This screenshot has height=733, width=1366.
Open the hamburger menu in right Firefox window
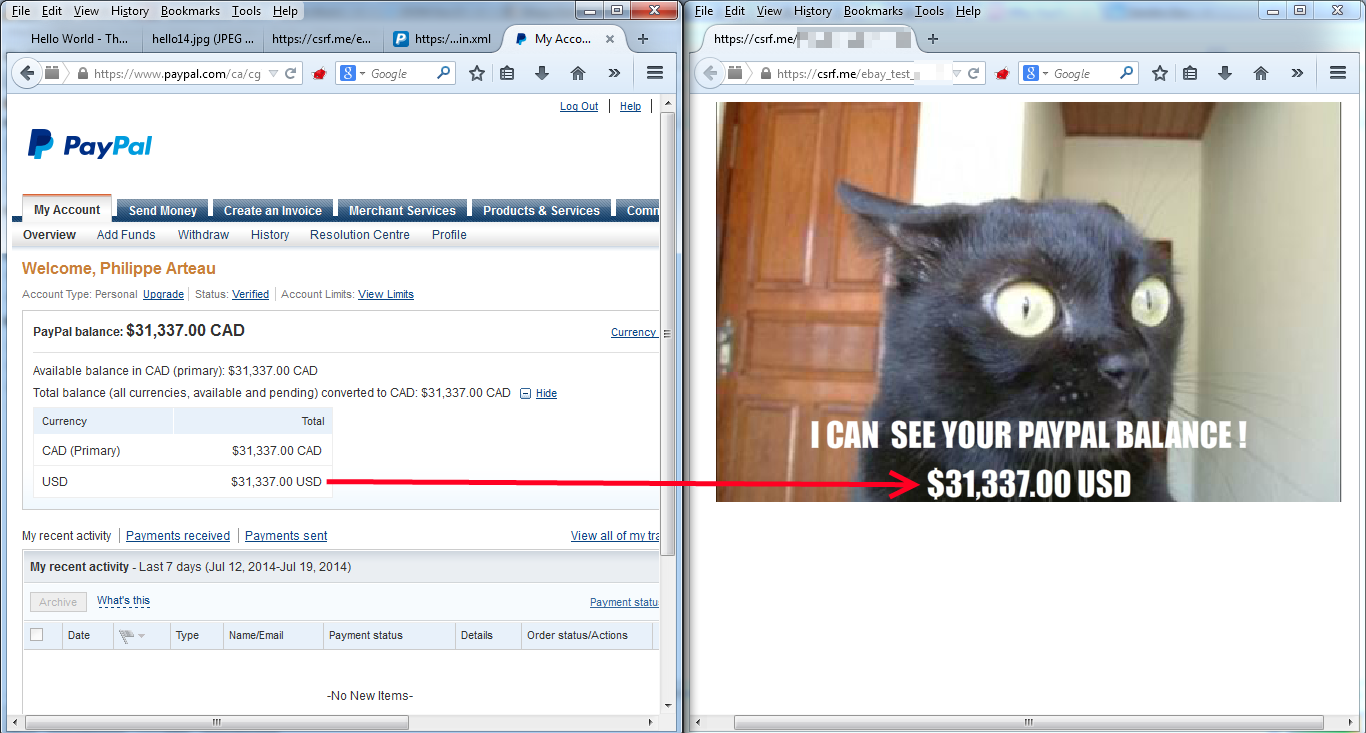pyautogui.click(x=1338, y=73)
